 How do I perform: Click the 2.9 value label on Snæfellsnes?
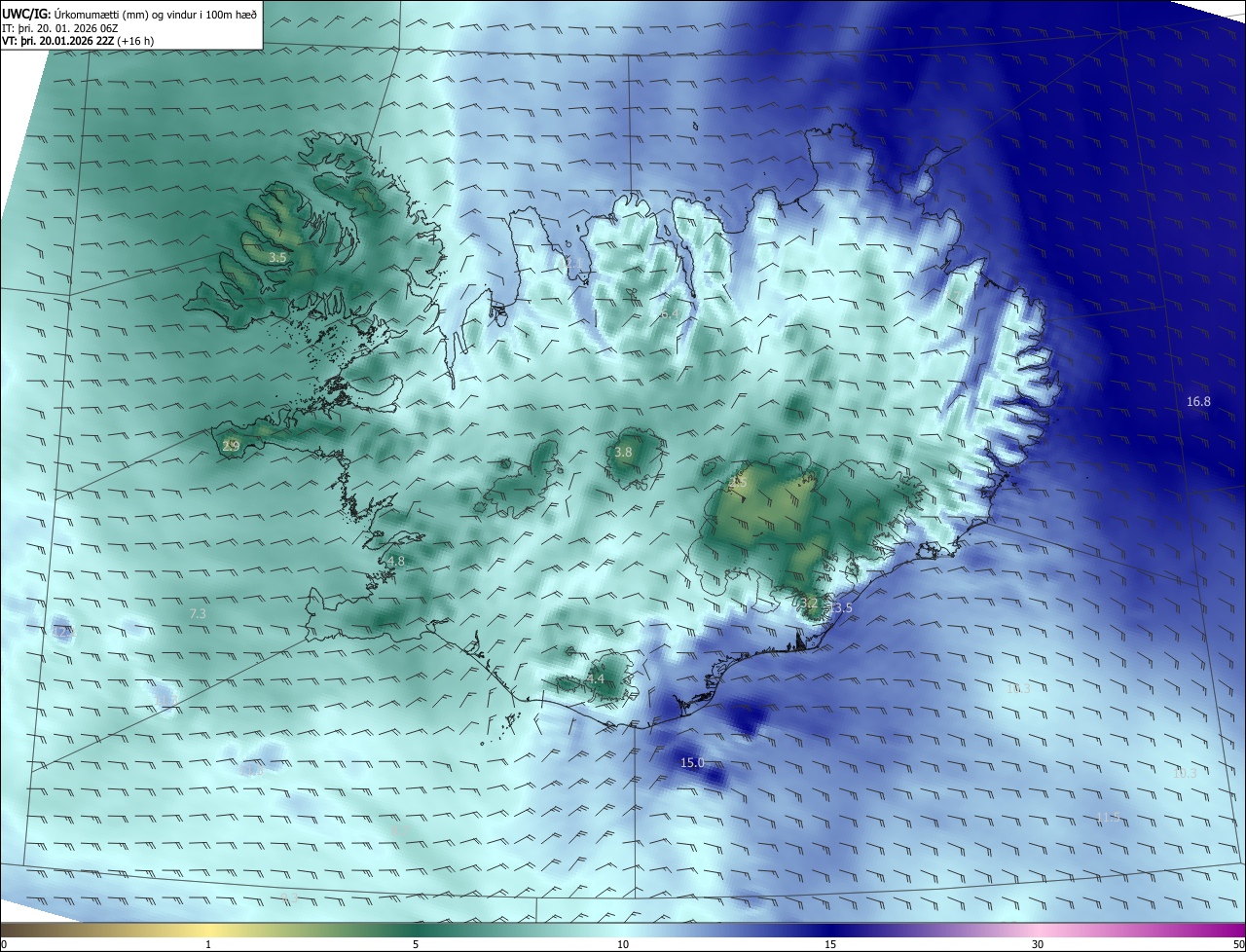[x=231, y=447]
